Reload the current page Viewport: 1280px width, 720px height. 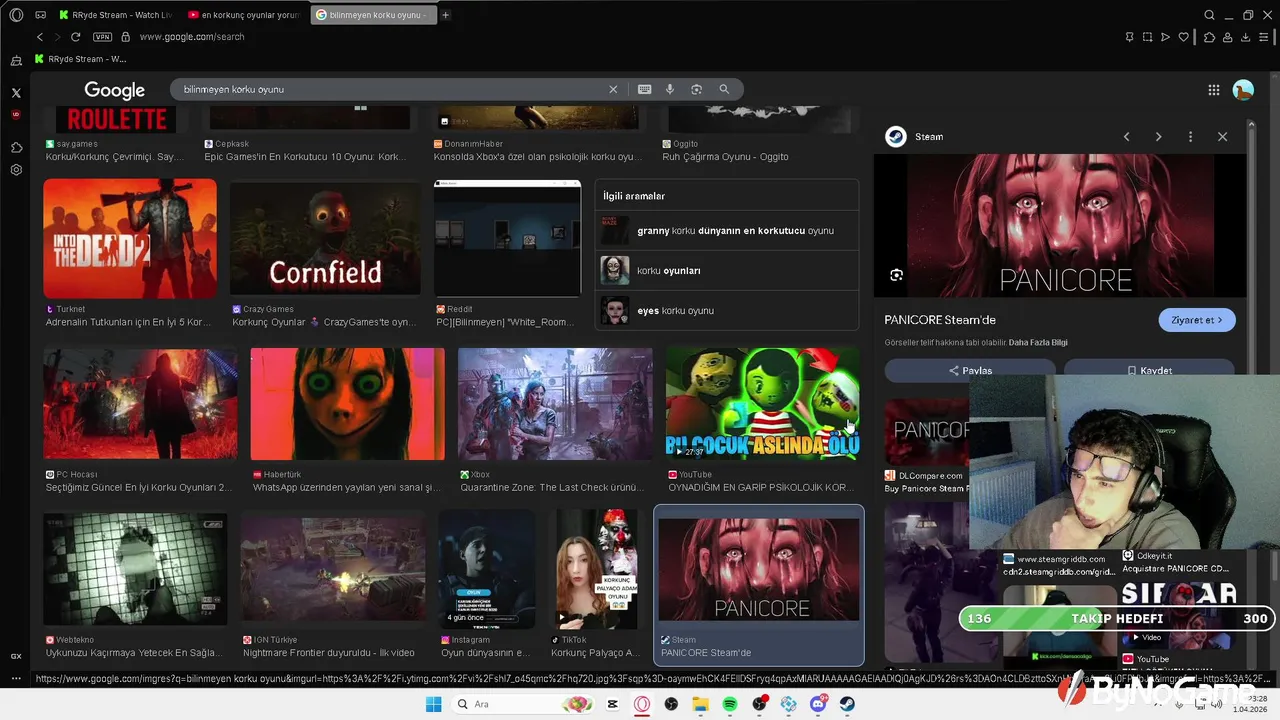(x=75, y=37)
